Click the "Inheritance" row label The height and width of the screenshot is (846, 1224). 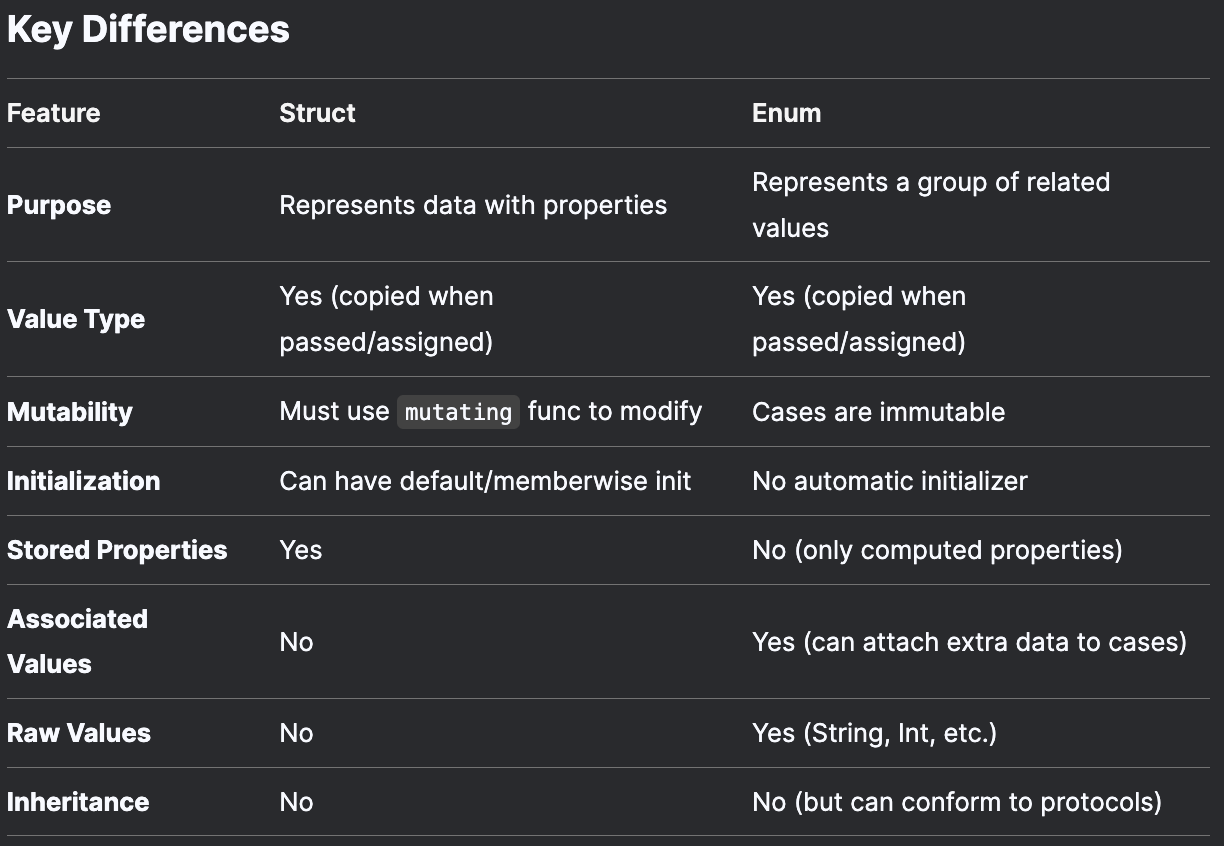pos(78,802)
